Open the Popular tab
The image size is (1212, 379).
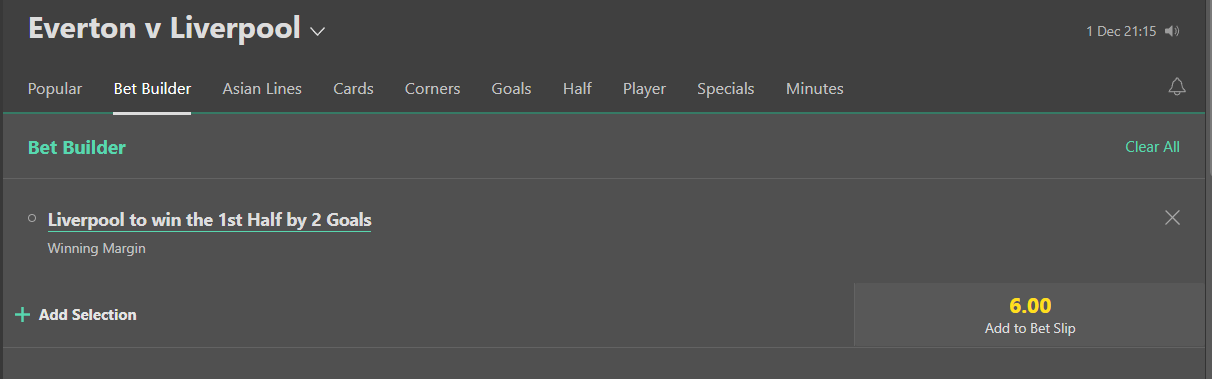pyautogui.click(x=55, y=89)
